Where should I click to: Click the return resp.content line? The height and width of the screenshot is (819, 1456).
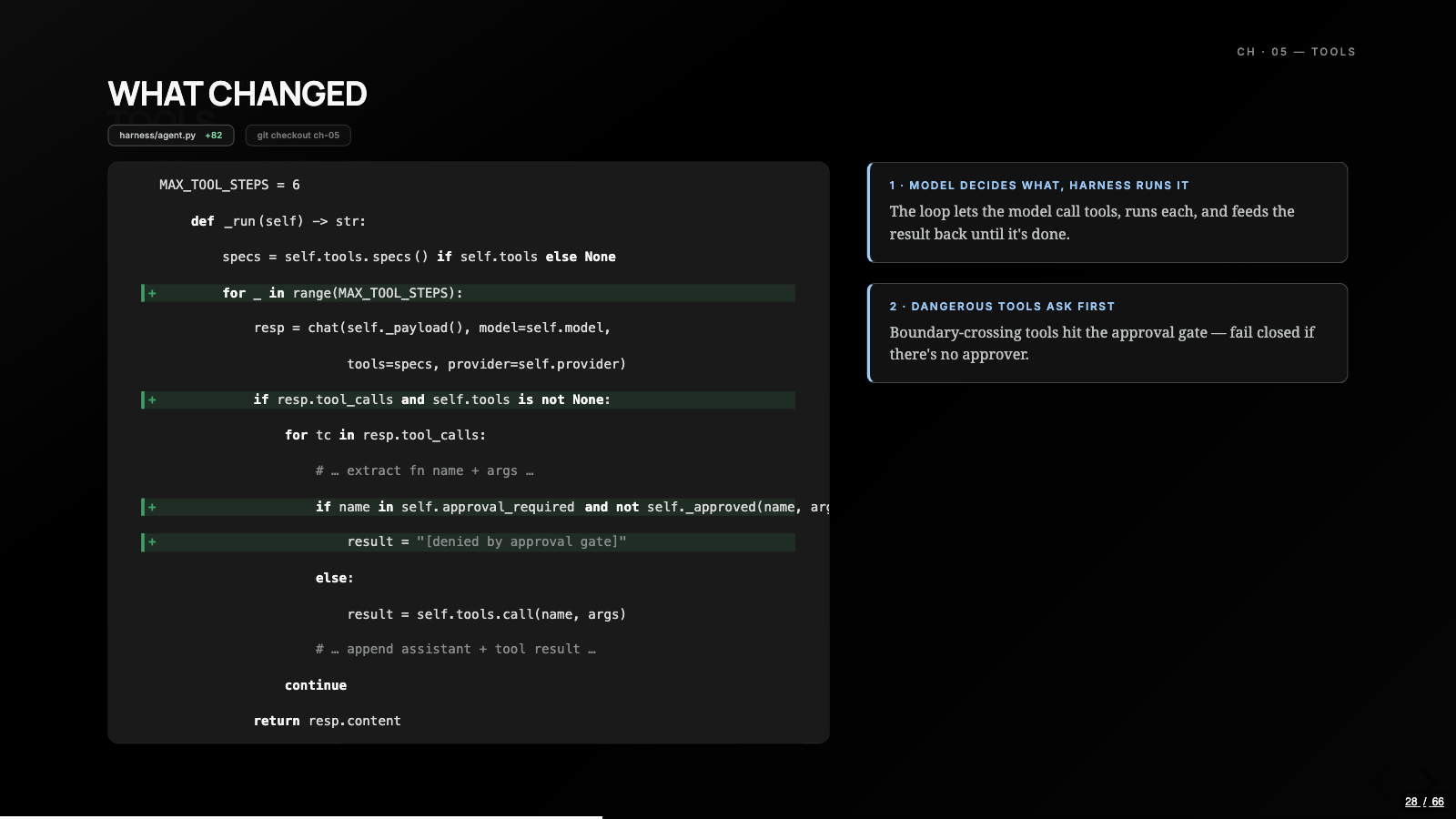pos(328,721)
